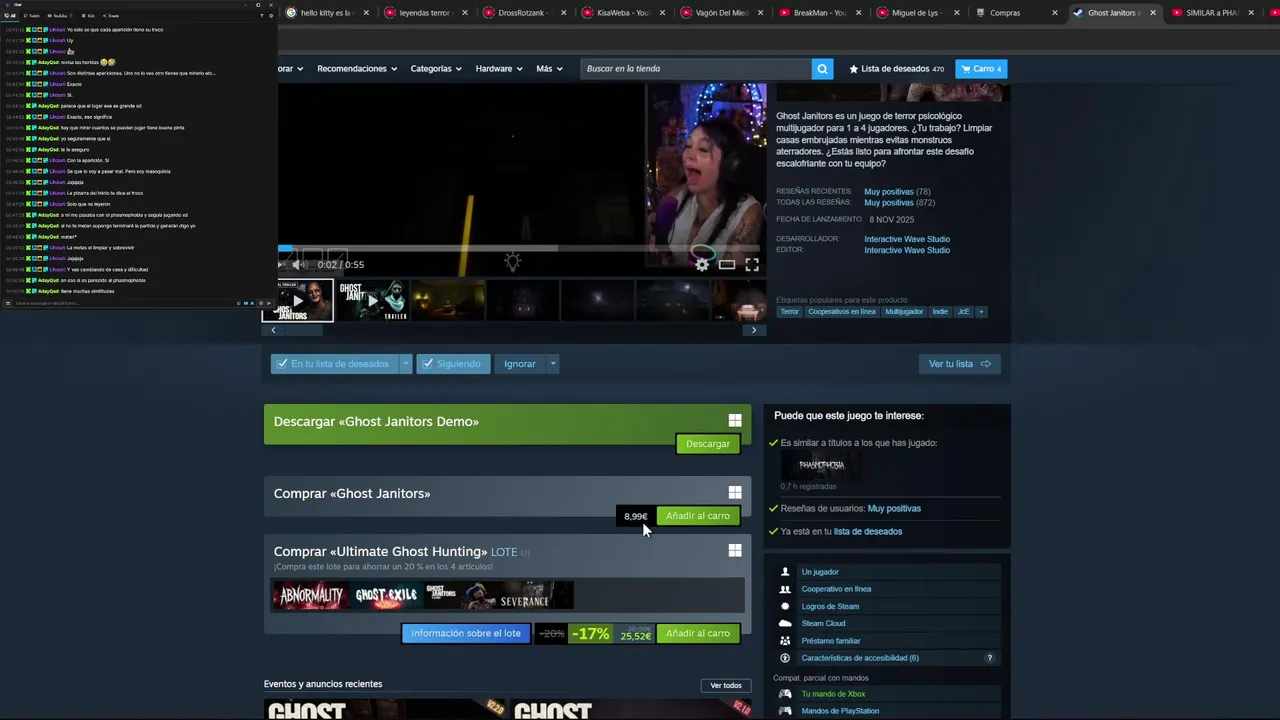
Task: Click the cart icon in Carro button
Action: point(965,69)
